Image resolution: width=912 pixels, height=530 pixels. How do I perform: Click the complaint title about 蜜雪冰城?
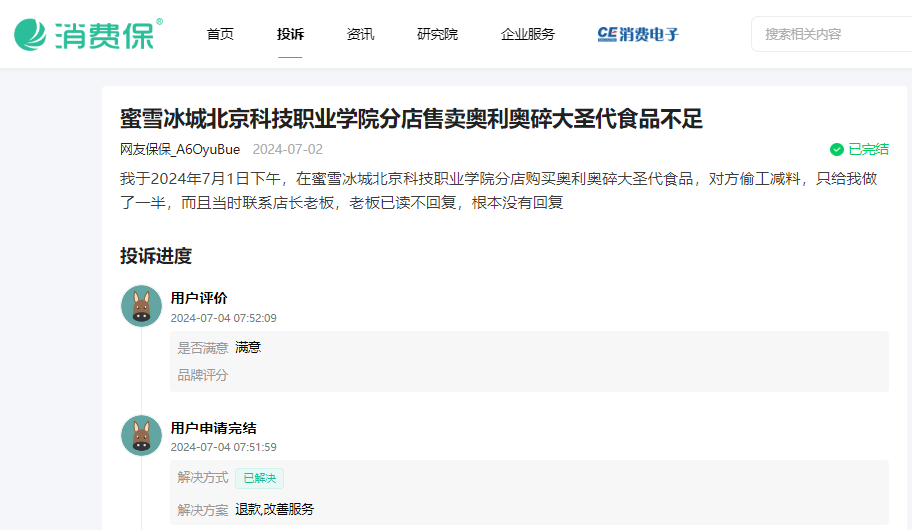tap(411, 119)
